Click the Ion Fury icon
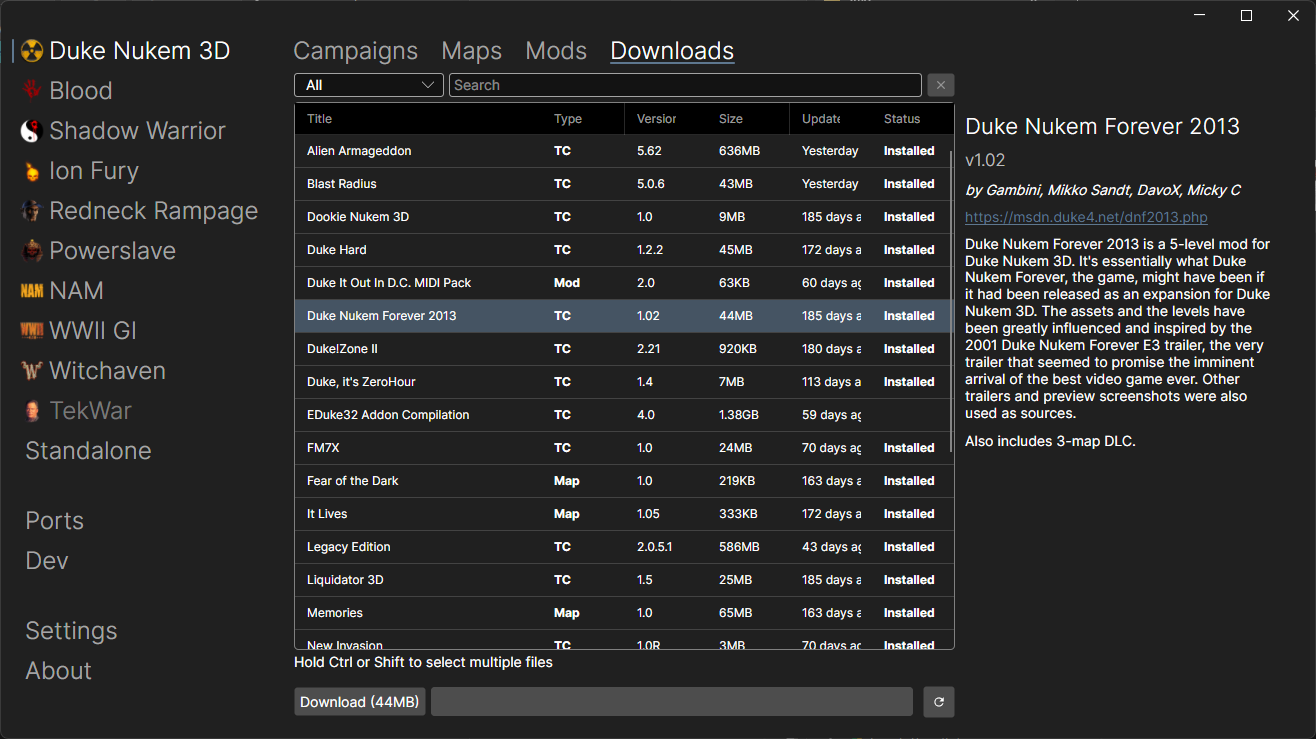This screenshot has height=739, width=1316. (x=32, y=171)
